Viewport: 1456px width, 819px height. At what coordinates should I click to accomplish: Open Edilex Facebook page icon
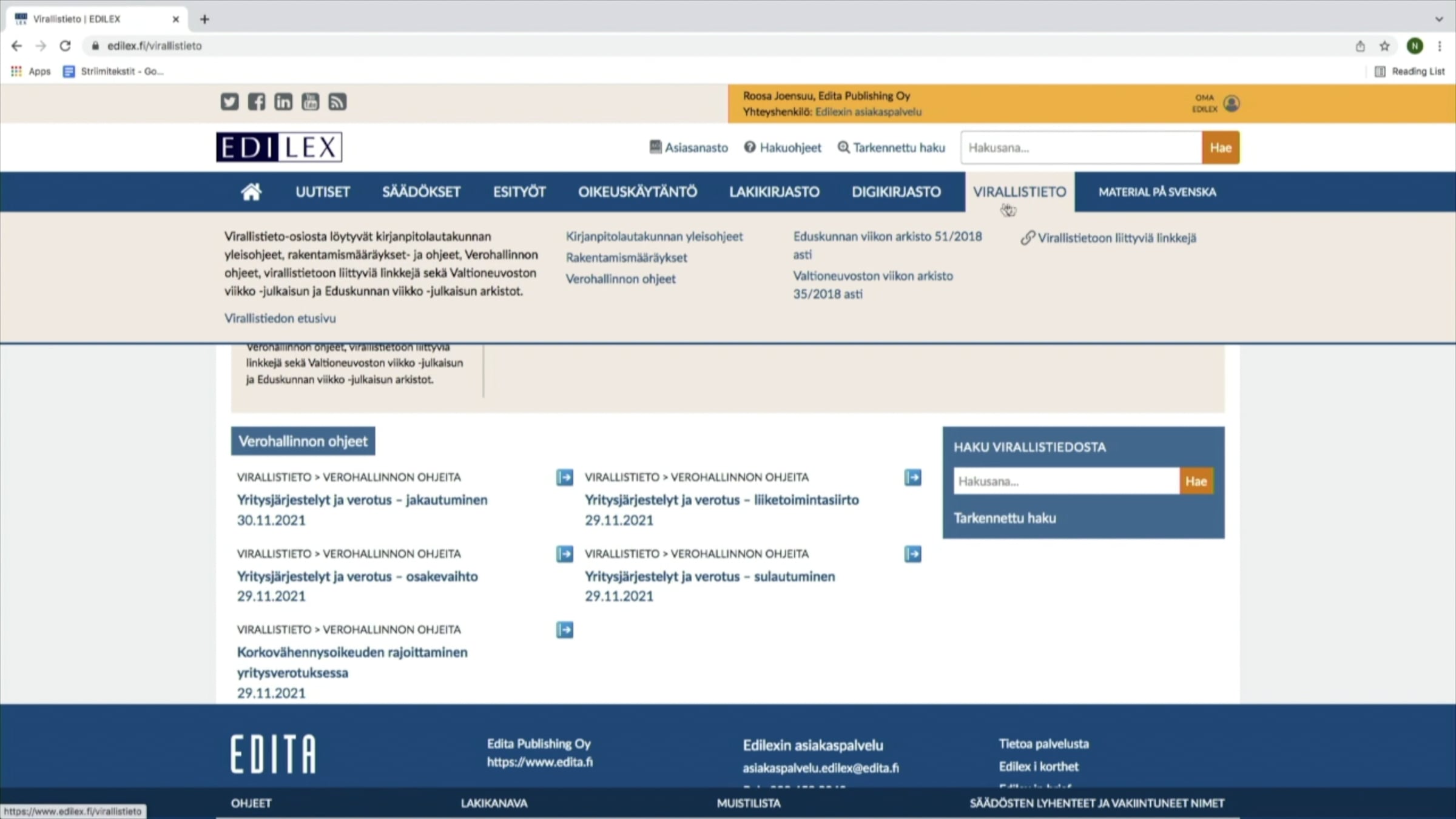[x=256, y=102]
